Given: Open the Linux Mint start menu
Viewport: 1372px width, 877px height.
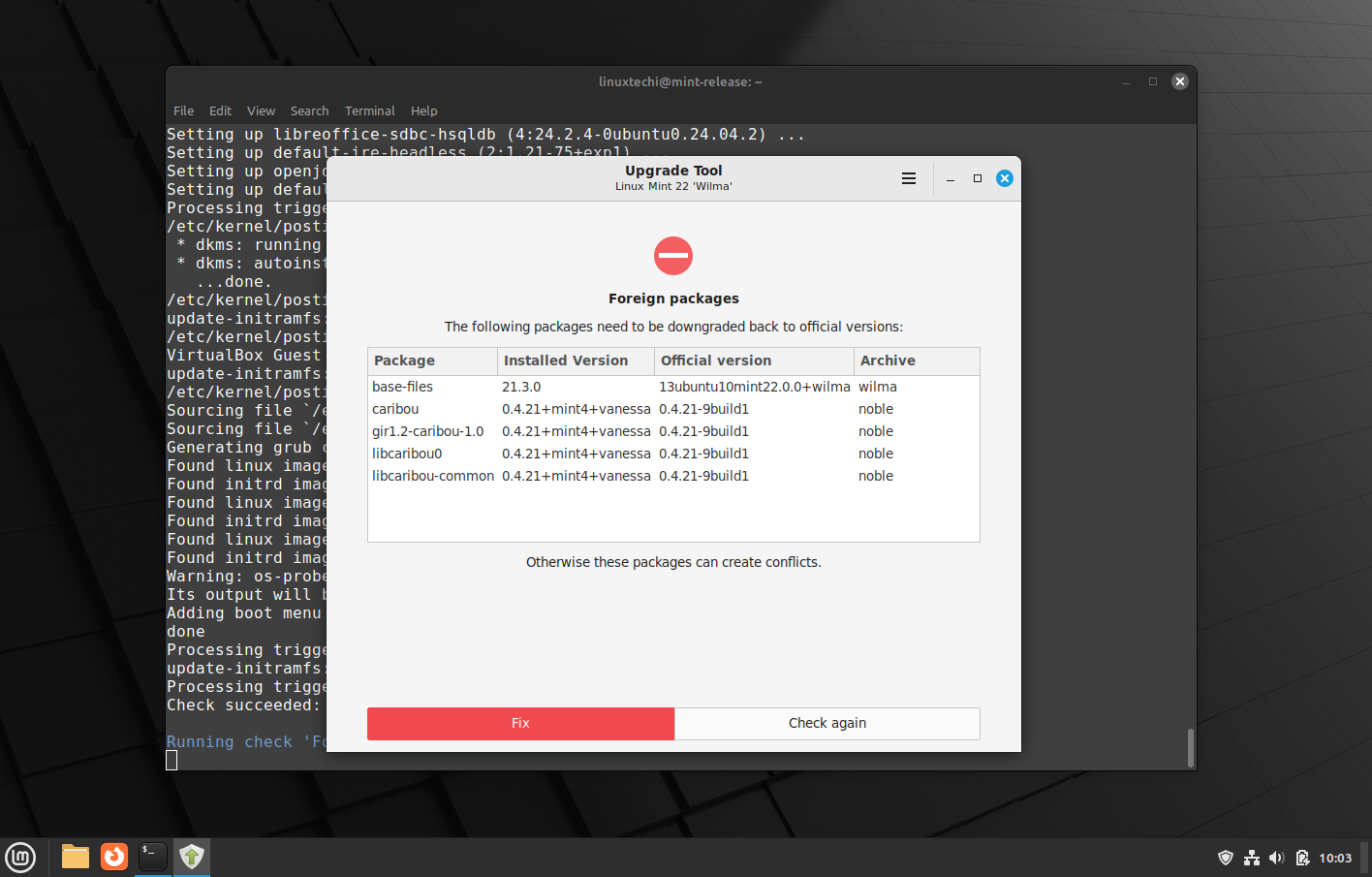Looking at the screenshot, I should pos(20,858).
